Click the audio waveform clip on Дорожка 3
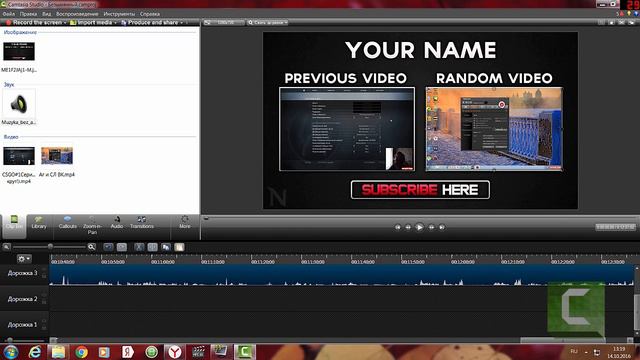640x360 pixels. [x=341, y=275]
